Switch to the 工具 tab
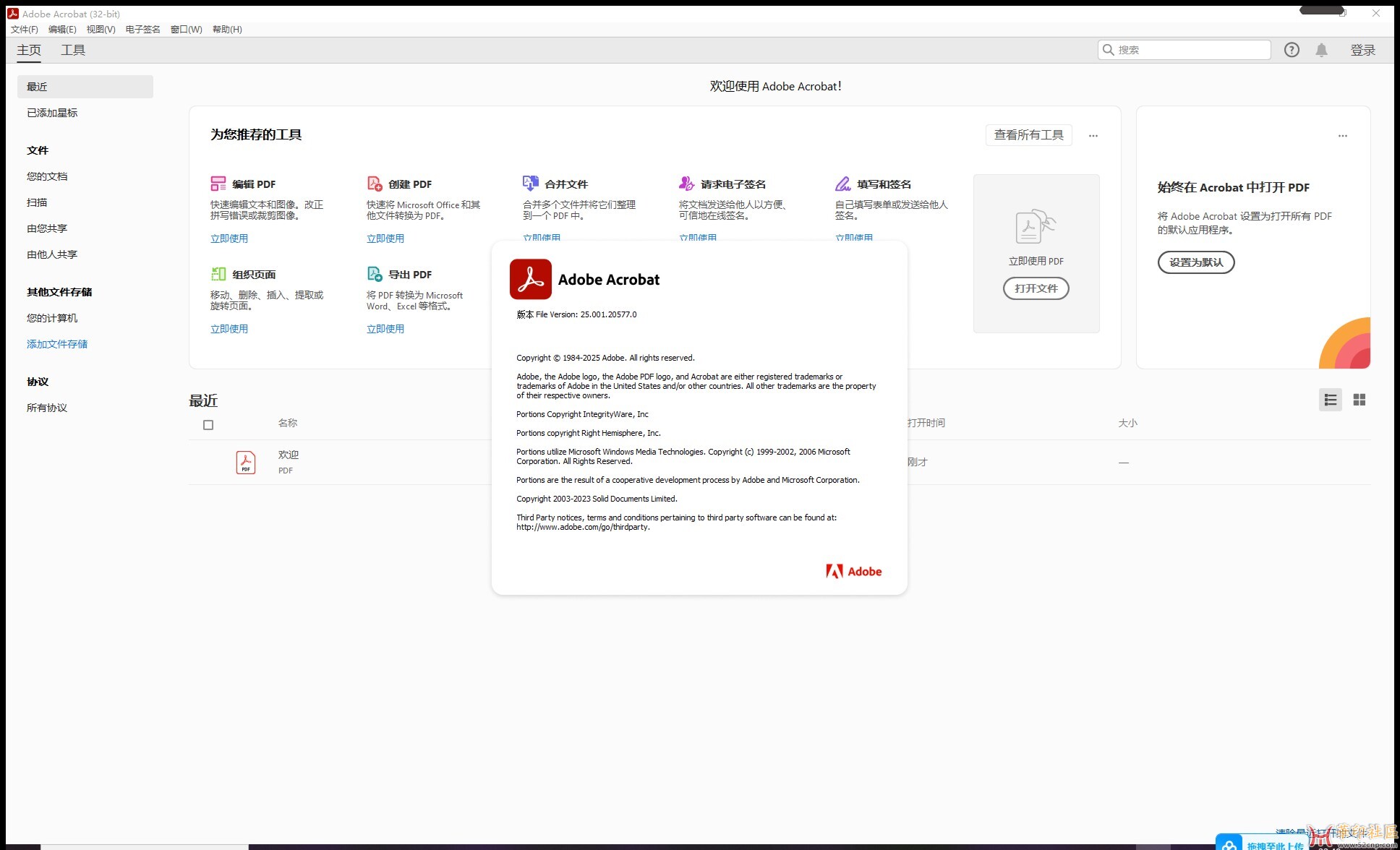This screenshot has width=1400, height=850. point(73,50)
